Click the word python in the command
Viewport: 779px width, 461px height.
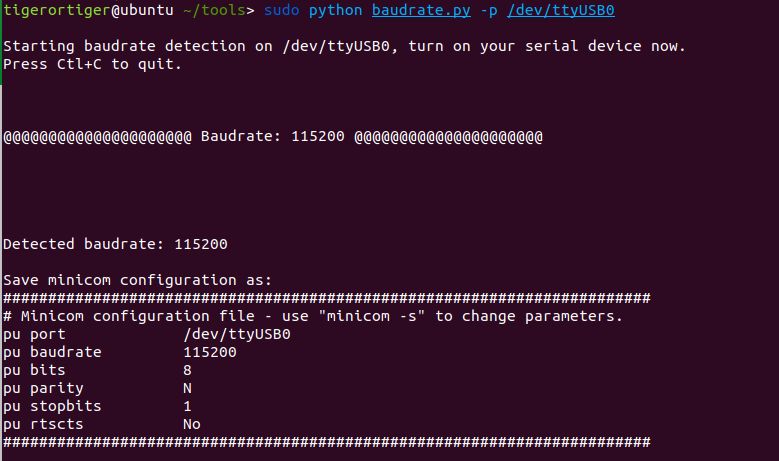pyautogui.click(x=335, y=10)
